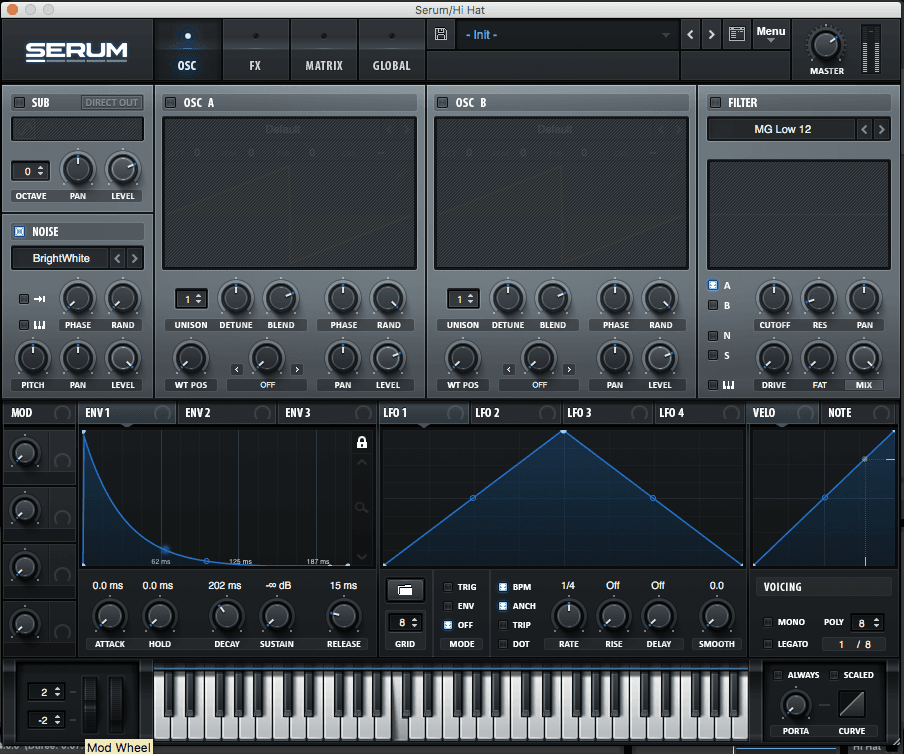Click the pitch bend wheel
The width and height of the screenshot is (904, 754).
(91, 704)
